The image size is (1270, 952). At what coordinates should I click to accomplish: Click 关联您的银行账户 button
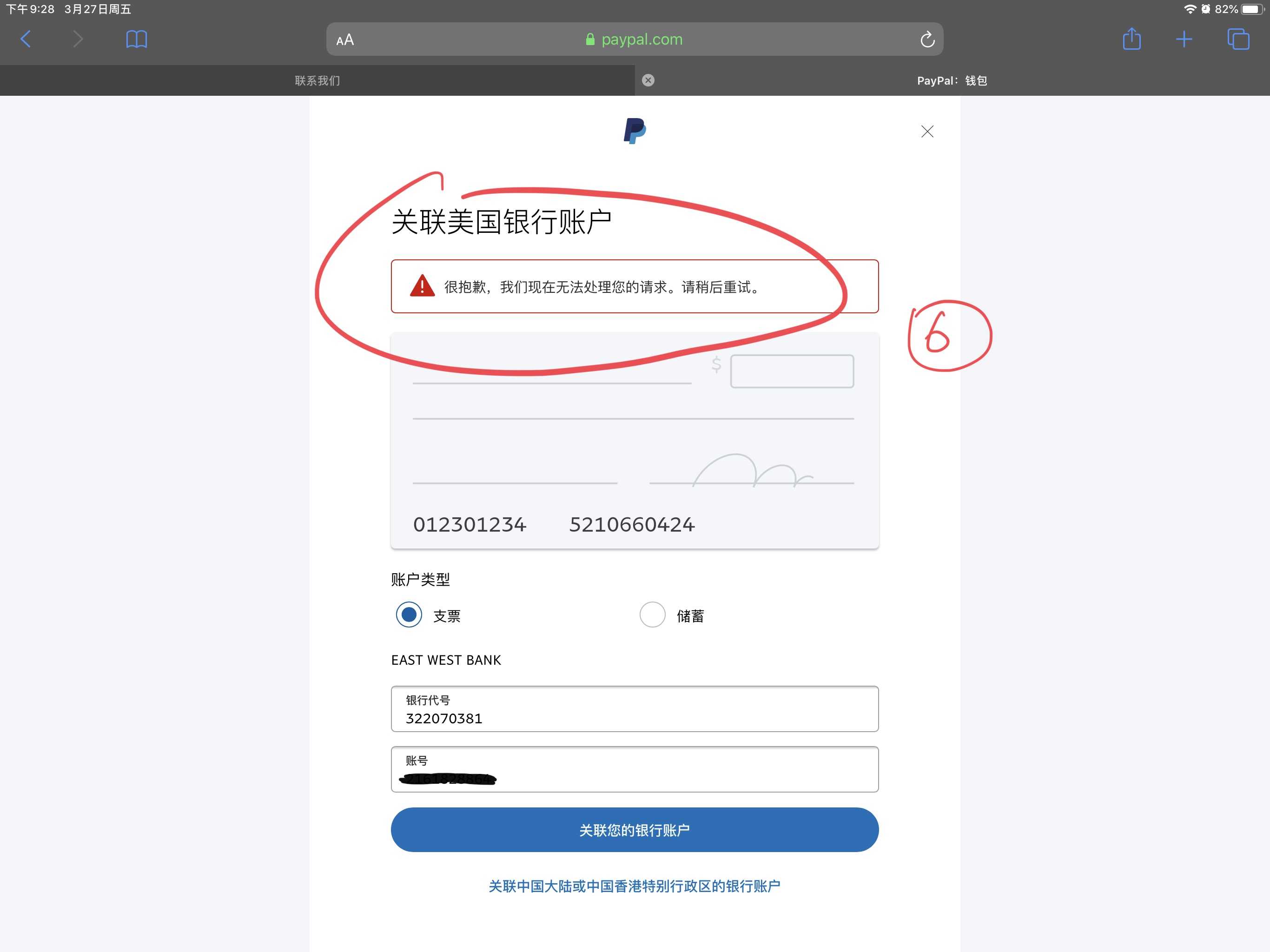pos(635,830)
